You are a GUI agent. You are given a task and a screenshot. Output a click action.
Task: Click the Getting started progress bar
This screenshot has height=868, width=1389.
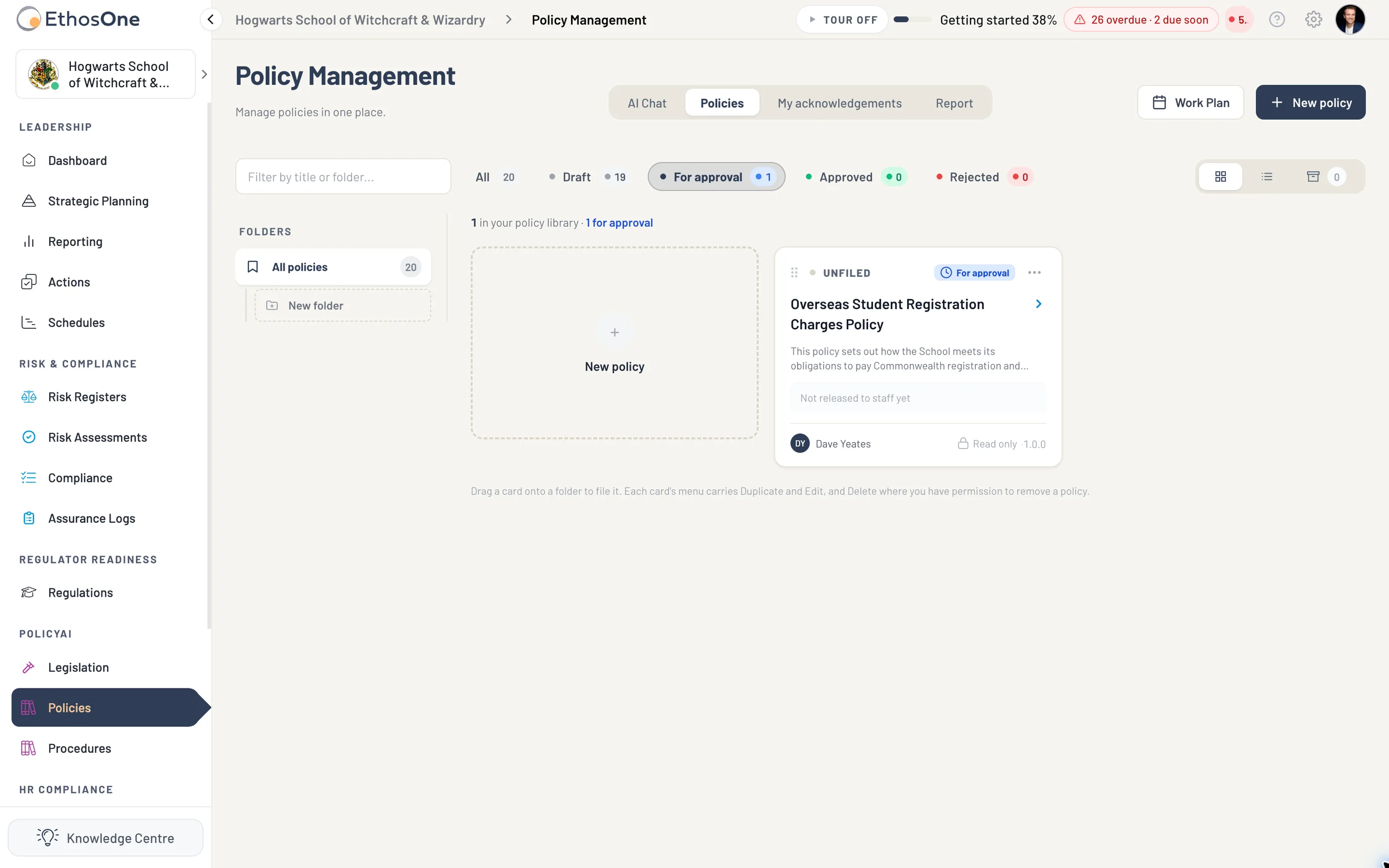point(913,19)
